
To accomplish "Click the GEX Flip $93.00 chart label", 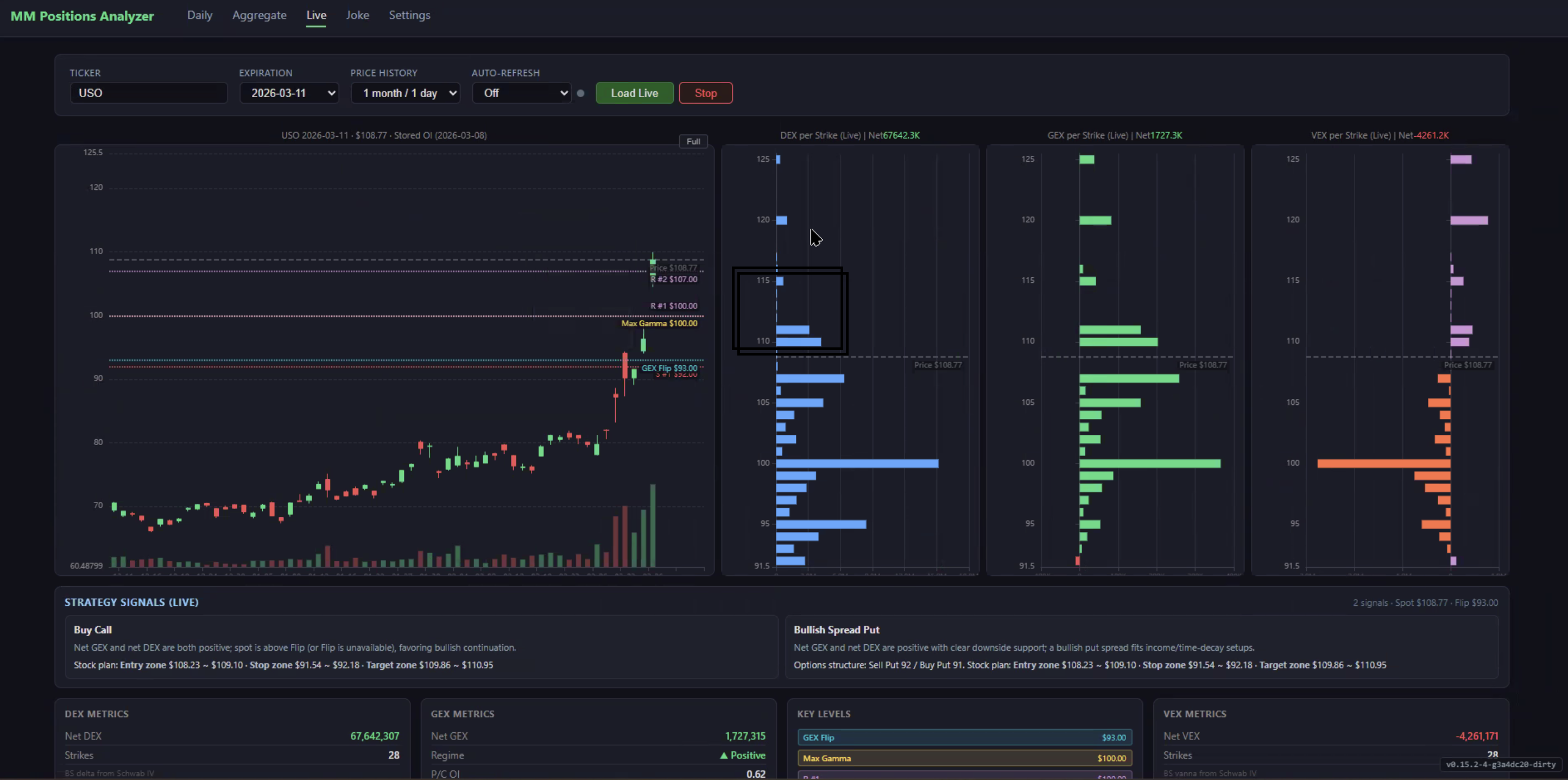I will click(669, 368).
